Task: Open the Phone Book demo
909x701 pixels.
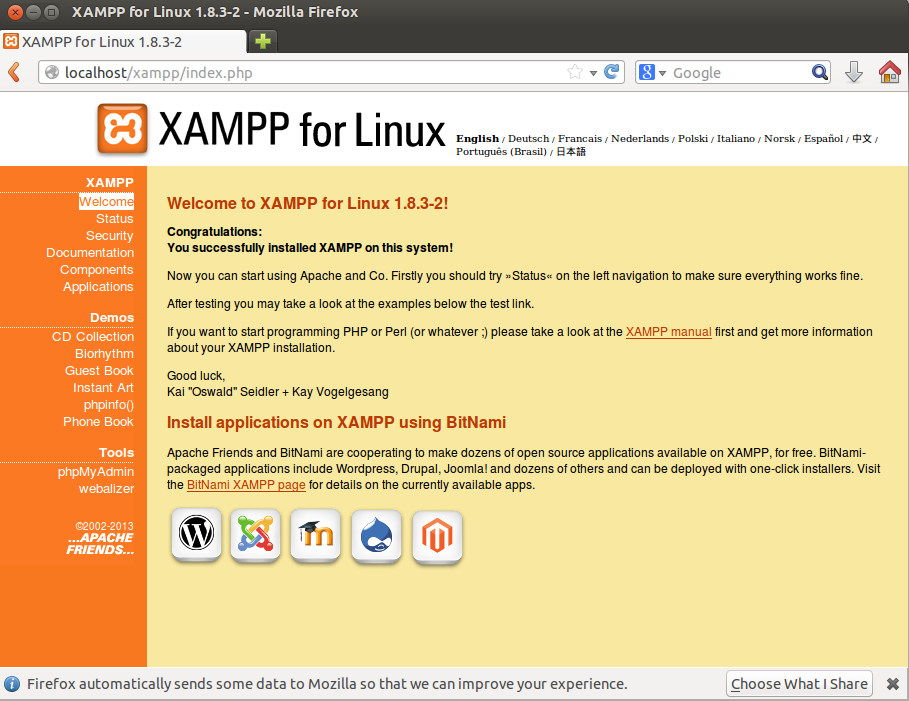Action: [99, 422]
